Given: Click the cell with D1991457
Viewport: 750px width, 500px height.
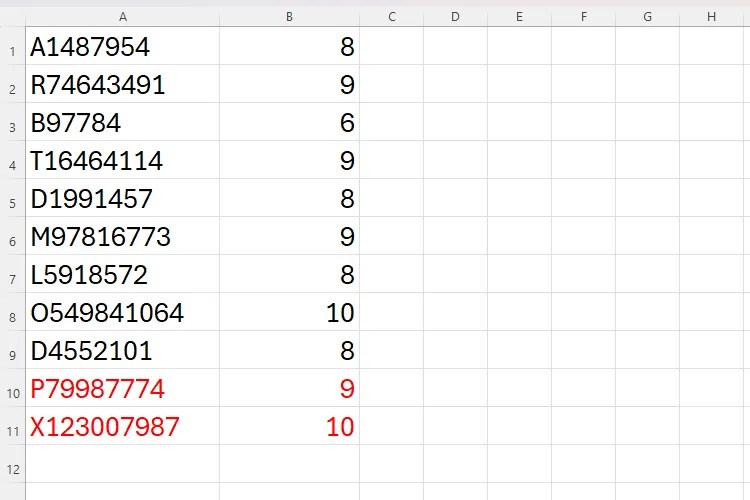Looking at the screenshot, I should tap(122, 198).
